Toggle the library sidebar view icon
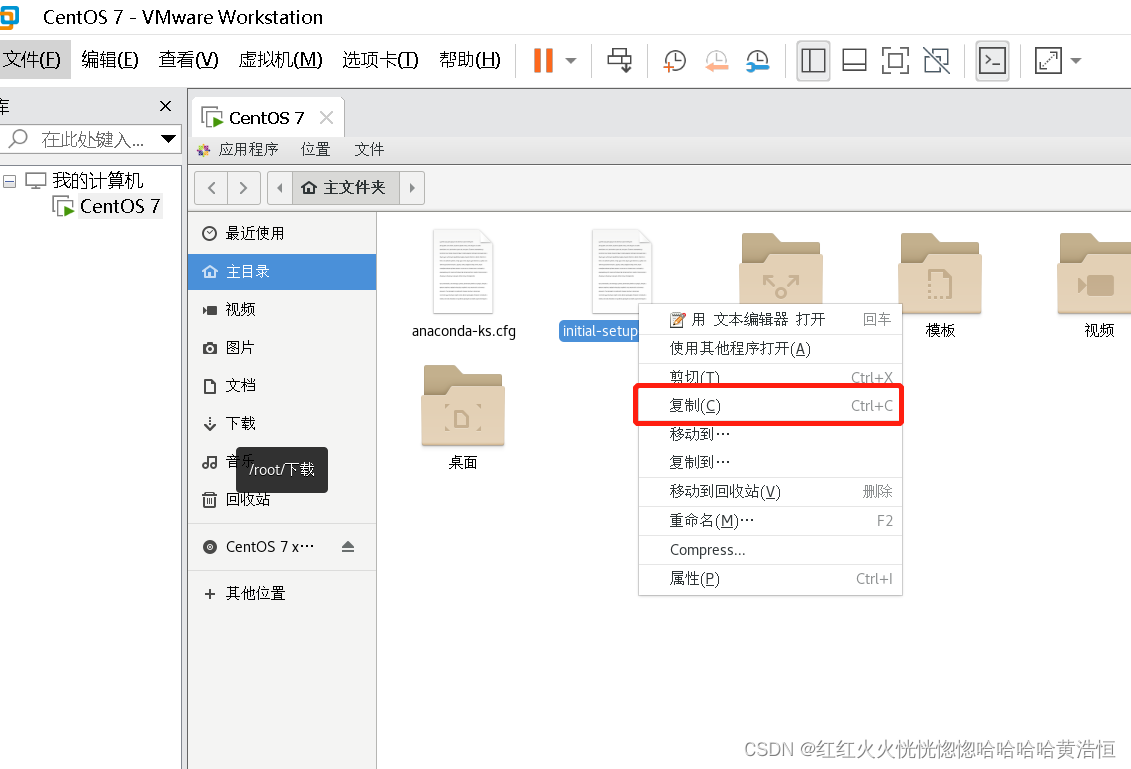Screen dimensions: 1131x769 point(813,61)
